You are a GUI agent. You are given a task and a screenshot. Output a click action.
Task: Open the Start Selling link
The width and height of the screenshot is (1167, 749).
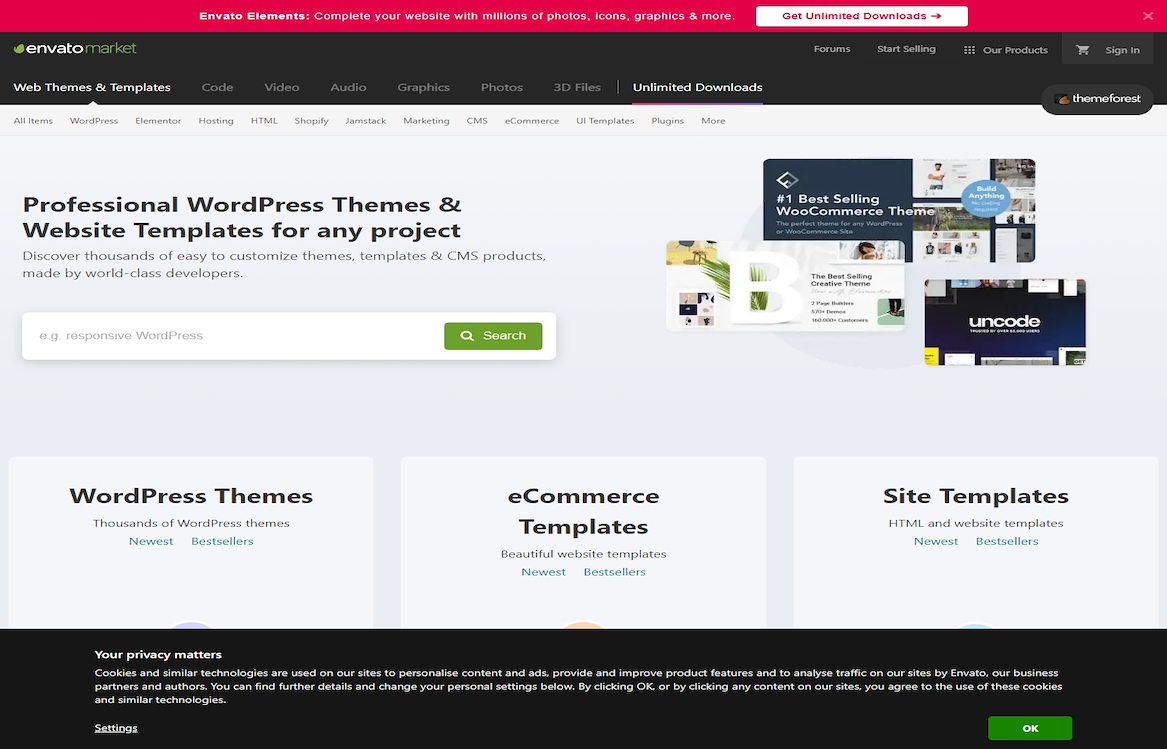click(x=906, y=49)
